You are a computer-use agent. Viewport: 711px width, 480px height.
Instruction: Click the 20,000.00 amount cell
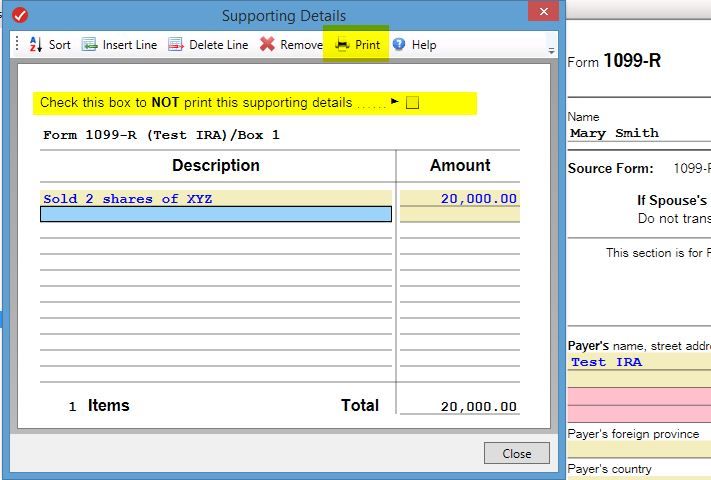point(459,199)
